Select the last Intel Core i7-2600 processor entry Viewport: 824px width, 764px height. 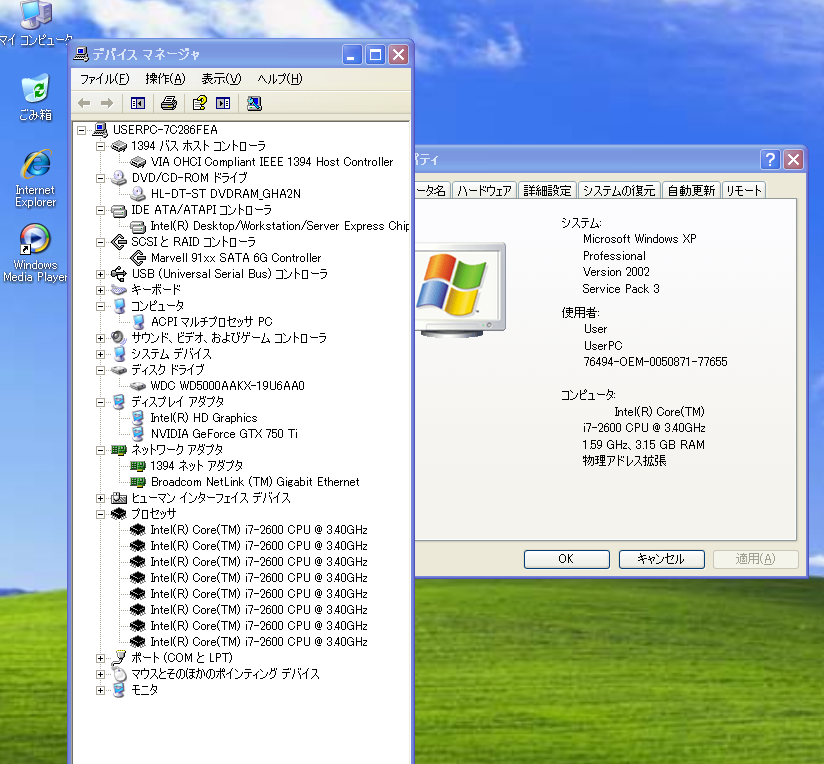259,642
